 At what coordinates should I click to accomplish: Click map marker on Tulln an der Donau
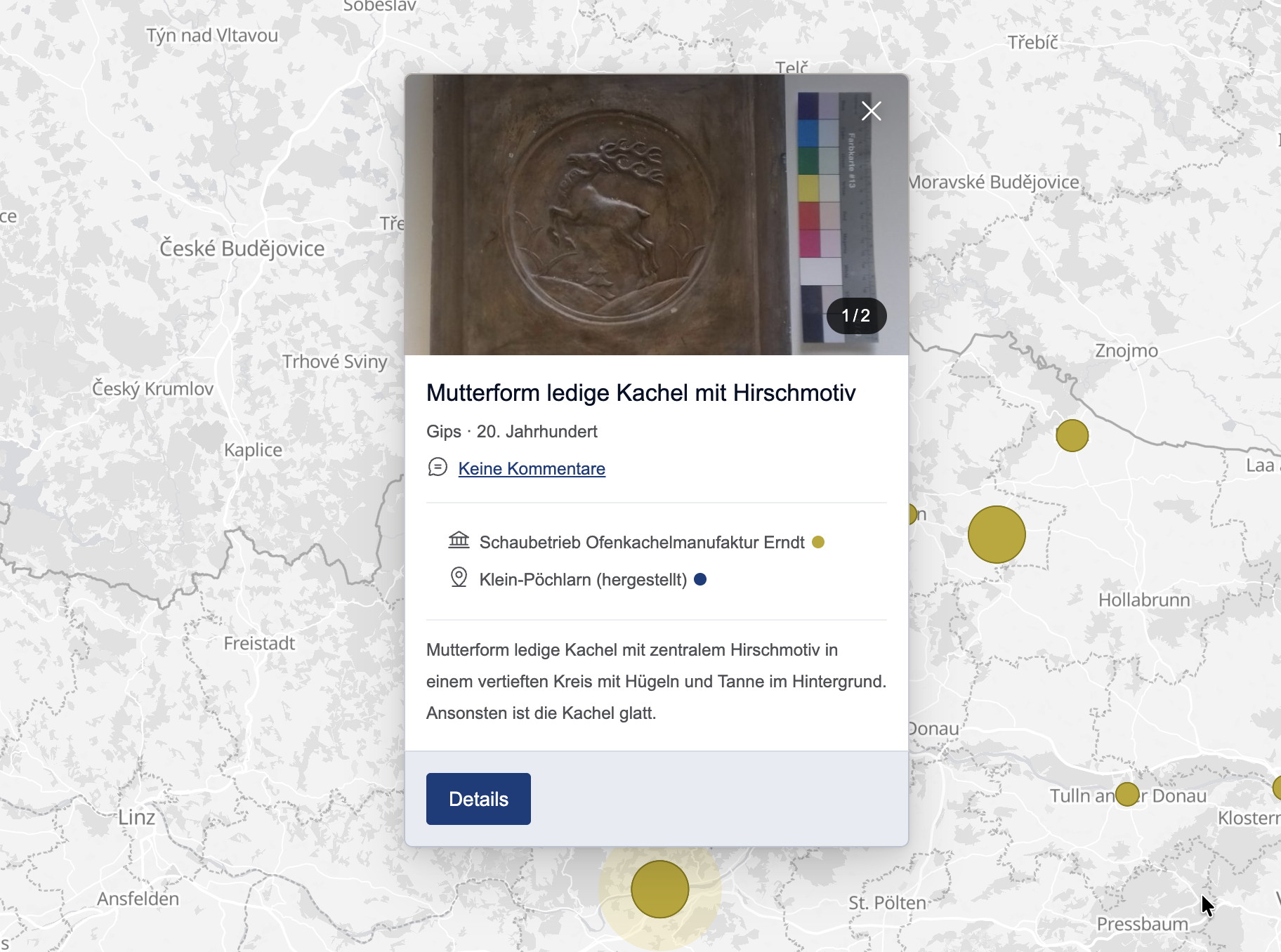1127,794
